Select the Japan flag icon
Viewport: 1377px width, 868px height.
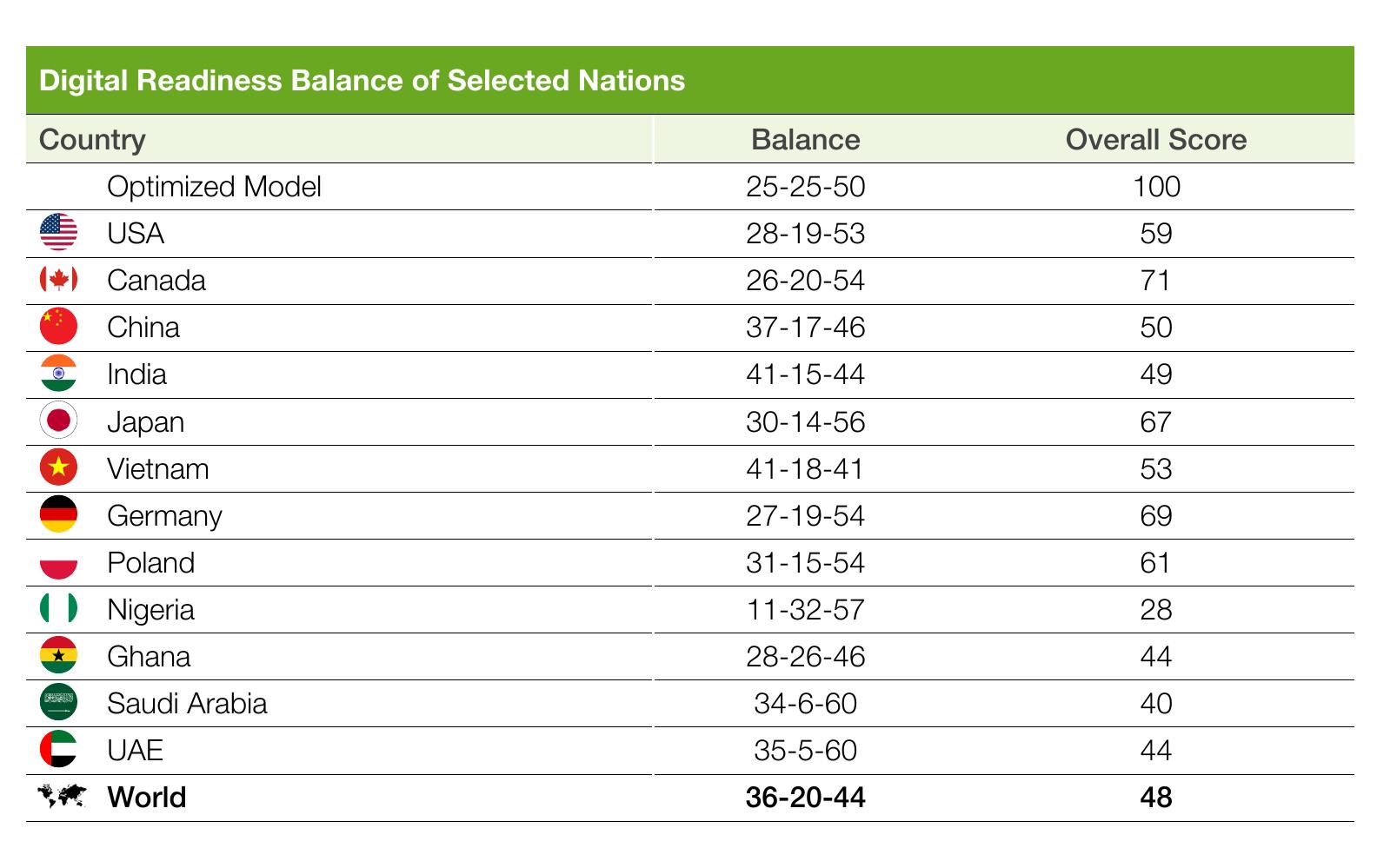click(59, 421)
